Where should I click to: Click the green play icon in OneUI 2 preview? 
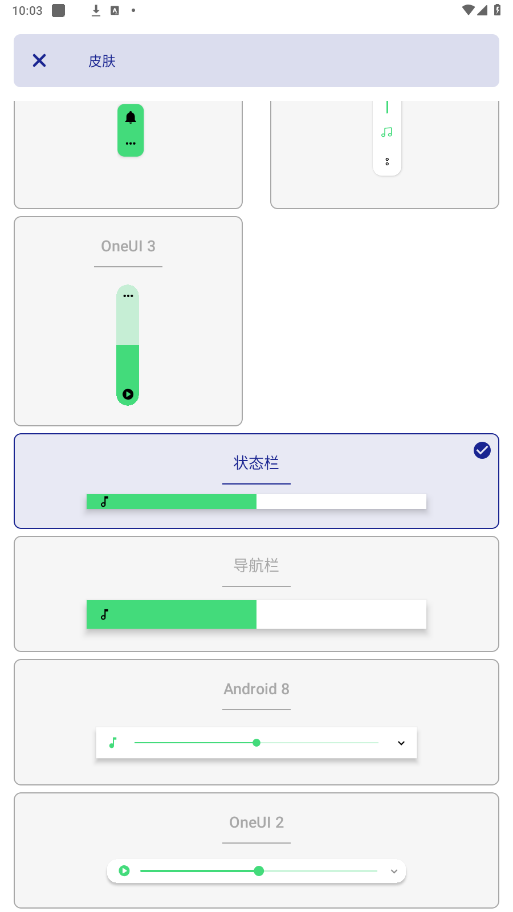124,871
